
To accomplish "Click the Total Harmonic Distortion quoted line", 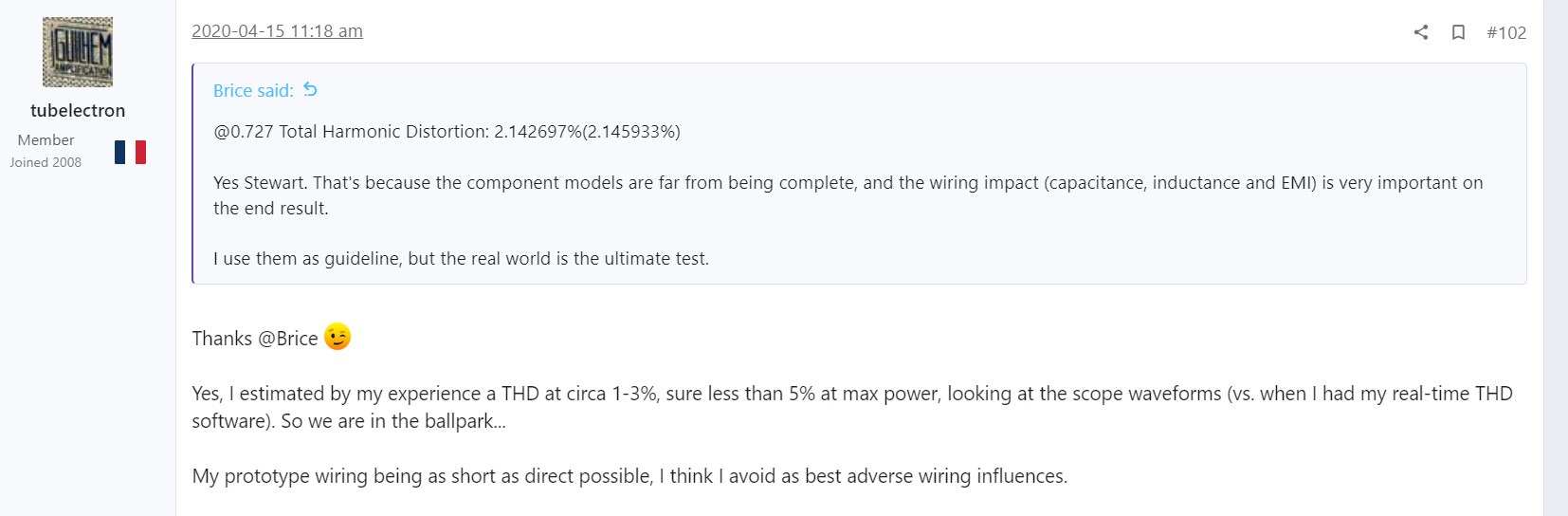I will coord(447,132).
